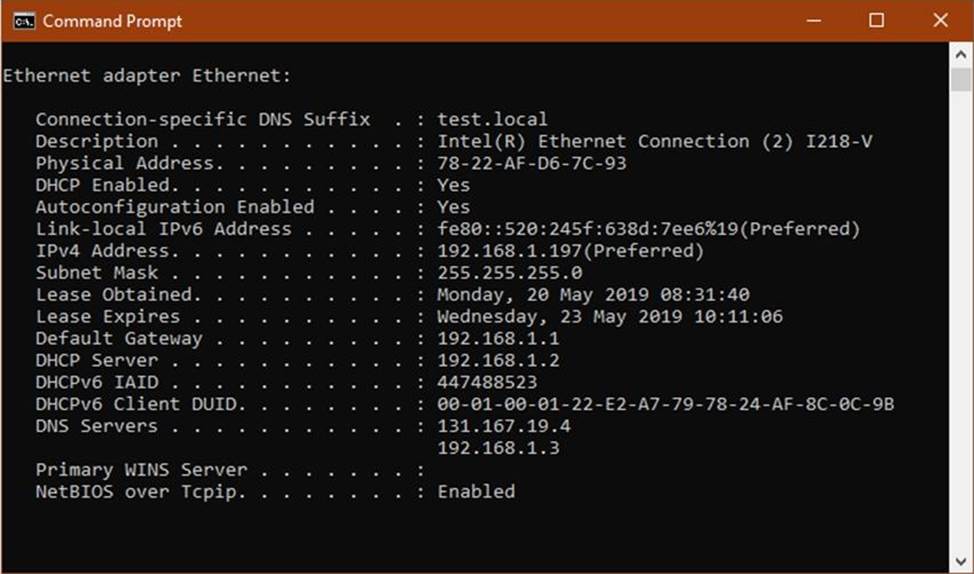Open the Command Prompt system menu icon
The width and height of the screenshot is (974, 574).
(24, 21)
